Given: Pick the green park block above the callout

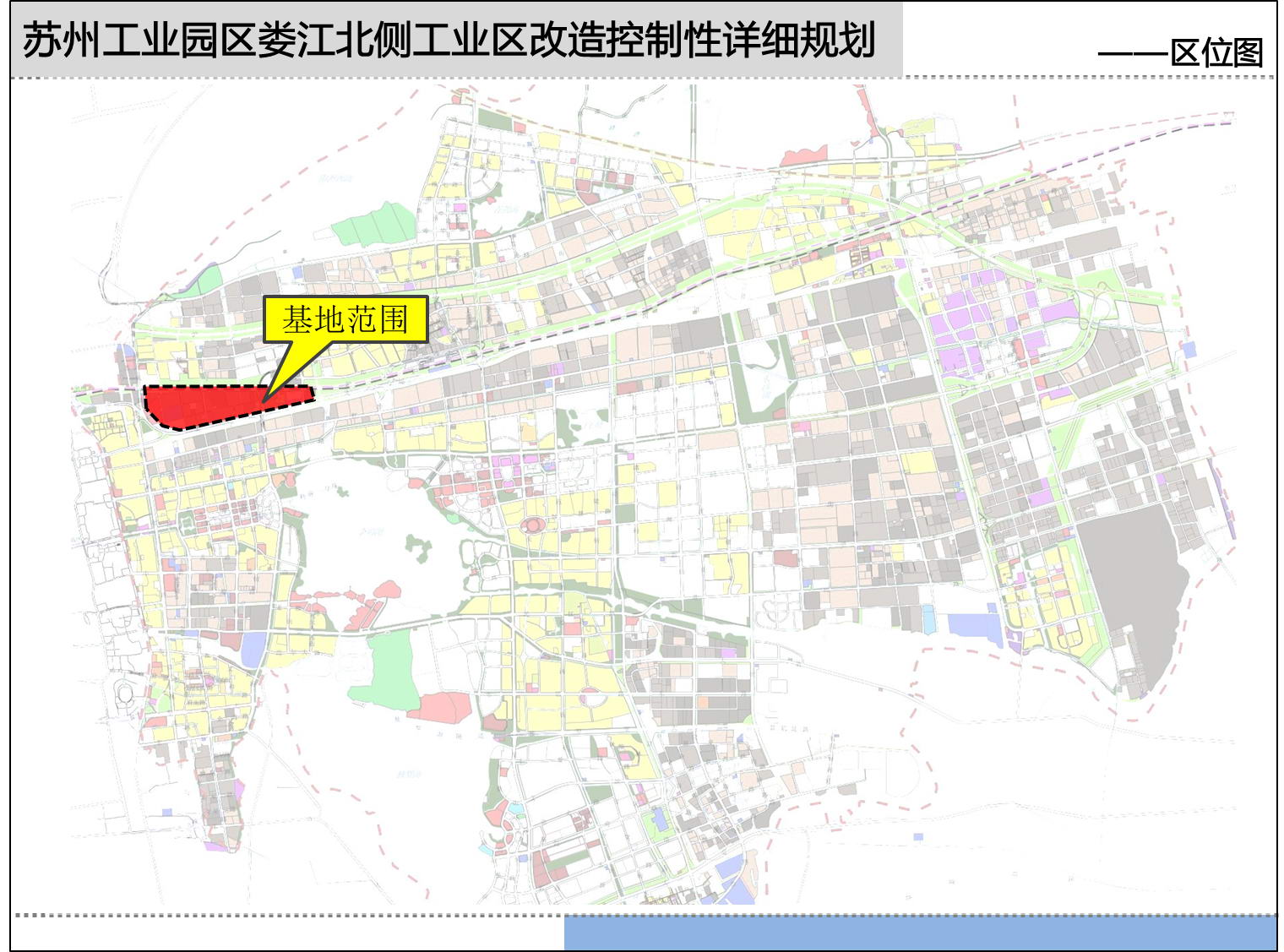Looking at the screenshot, I should coord(376,225).
